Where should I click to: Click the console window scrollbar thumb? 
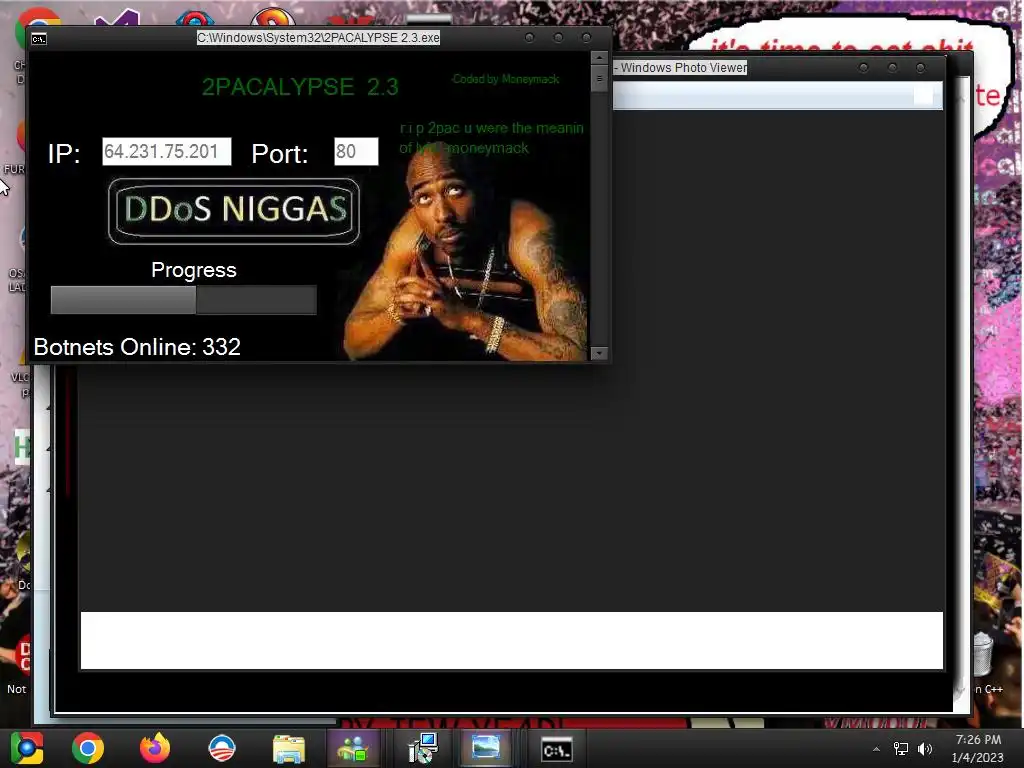point(599,78)
